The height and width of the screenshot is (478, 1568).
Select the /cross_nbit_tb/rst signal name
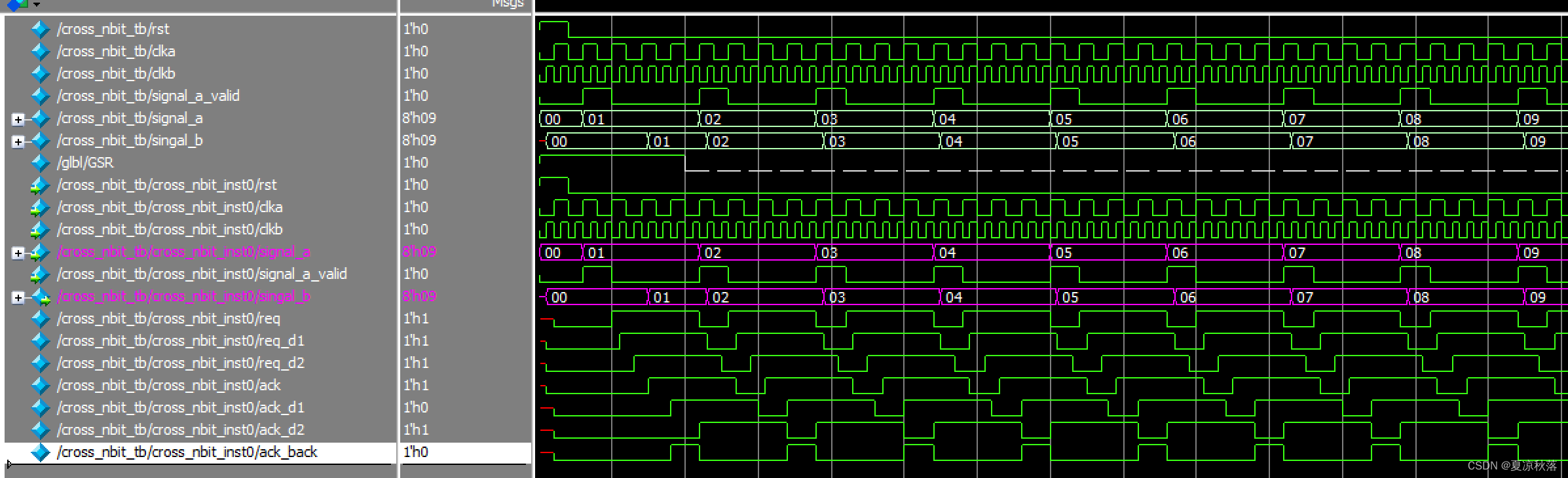pos(113,29)
